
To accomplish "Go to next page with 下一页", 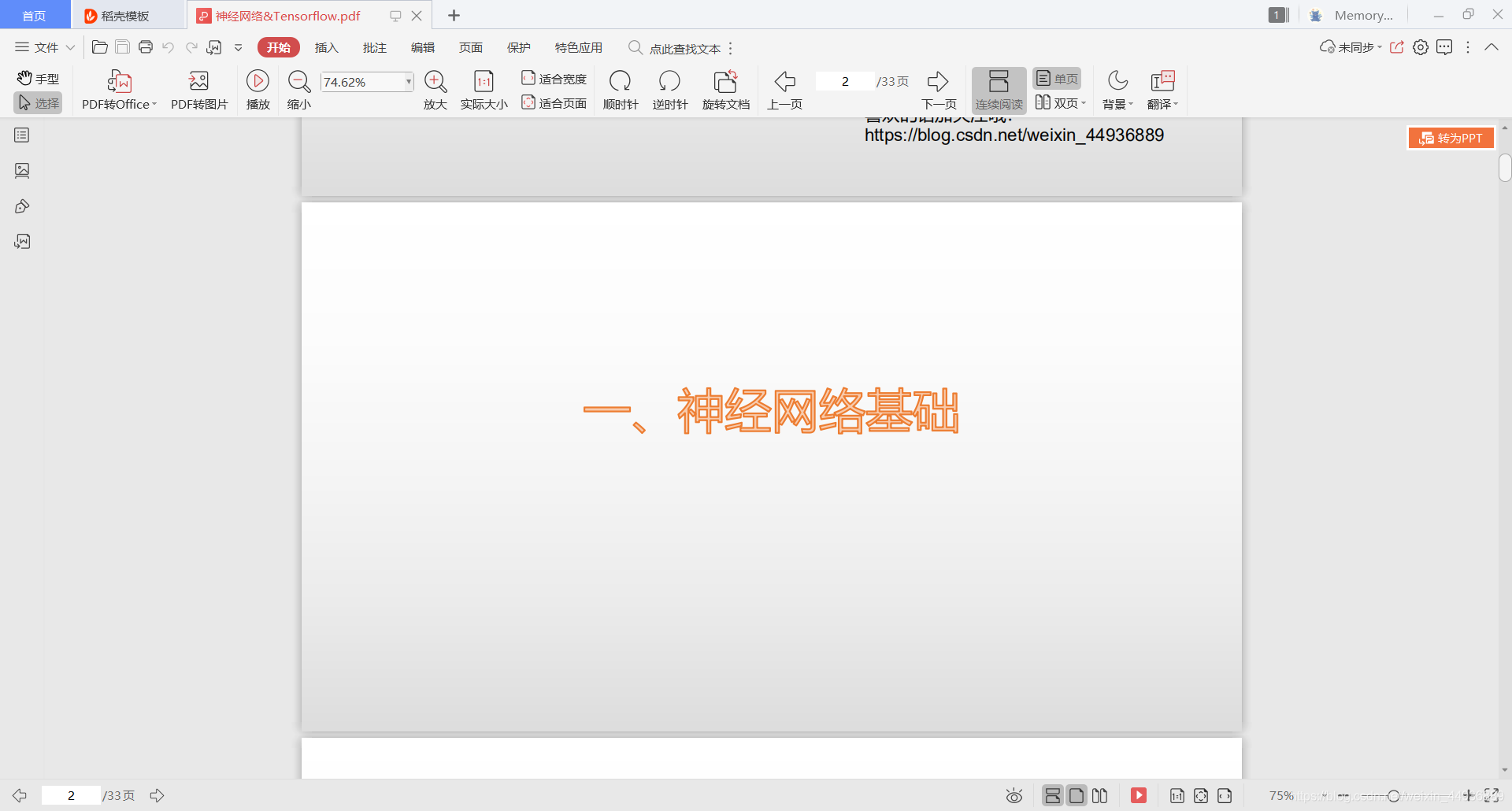I will 939,90.
